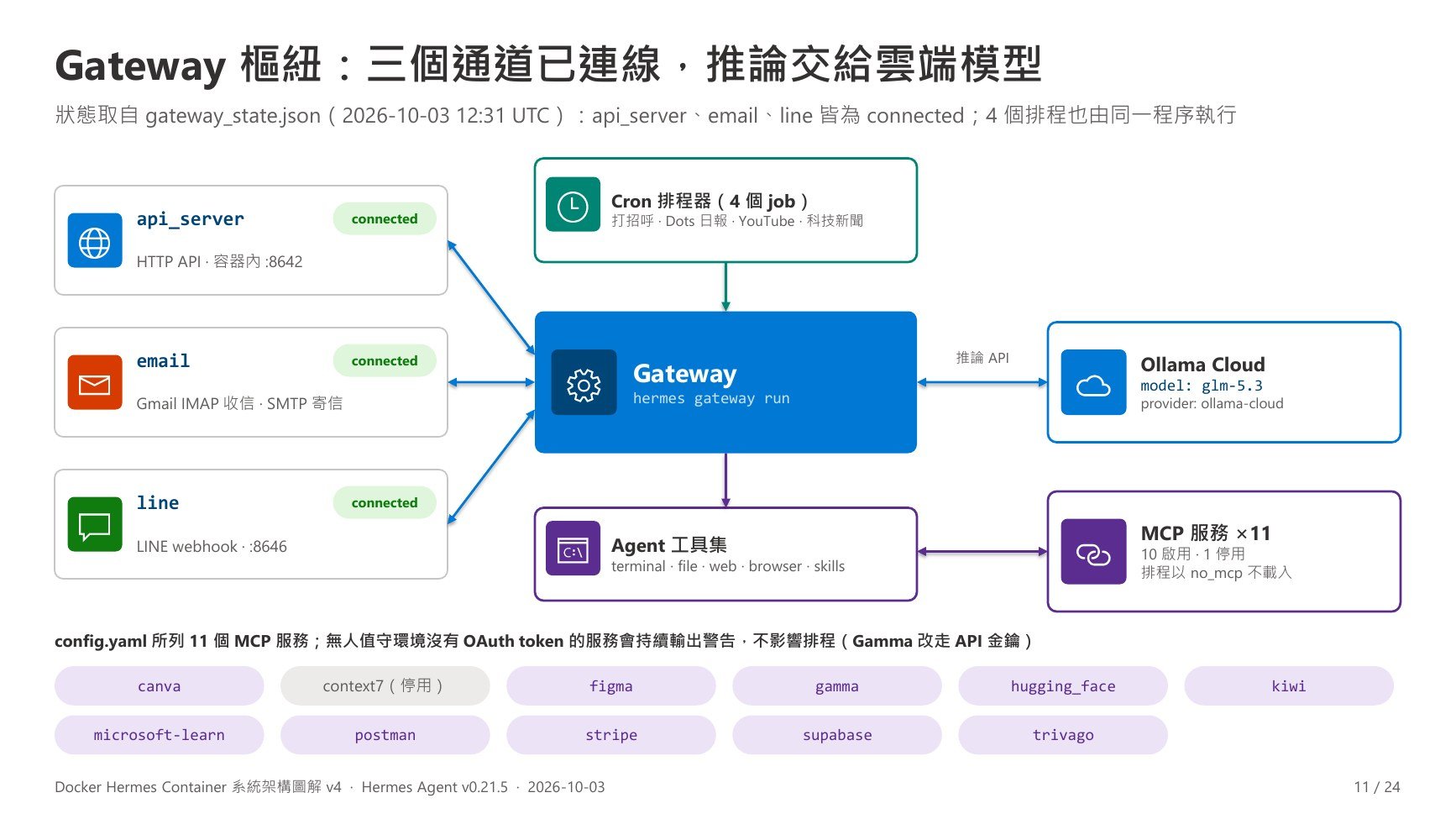1456x819 pixels.
Task: Select the trivago service pill
Action: coord(1062,735)
